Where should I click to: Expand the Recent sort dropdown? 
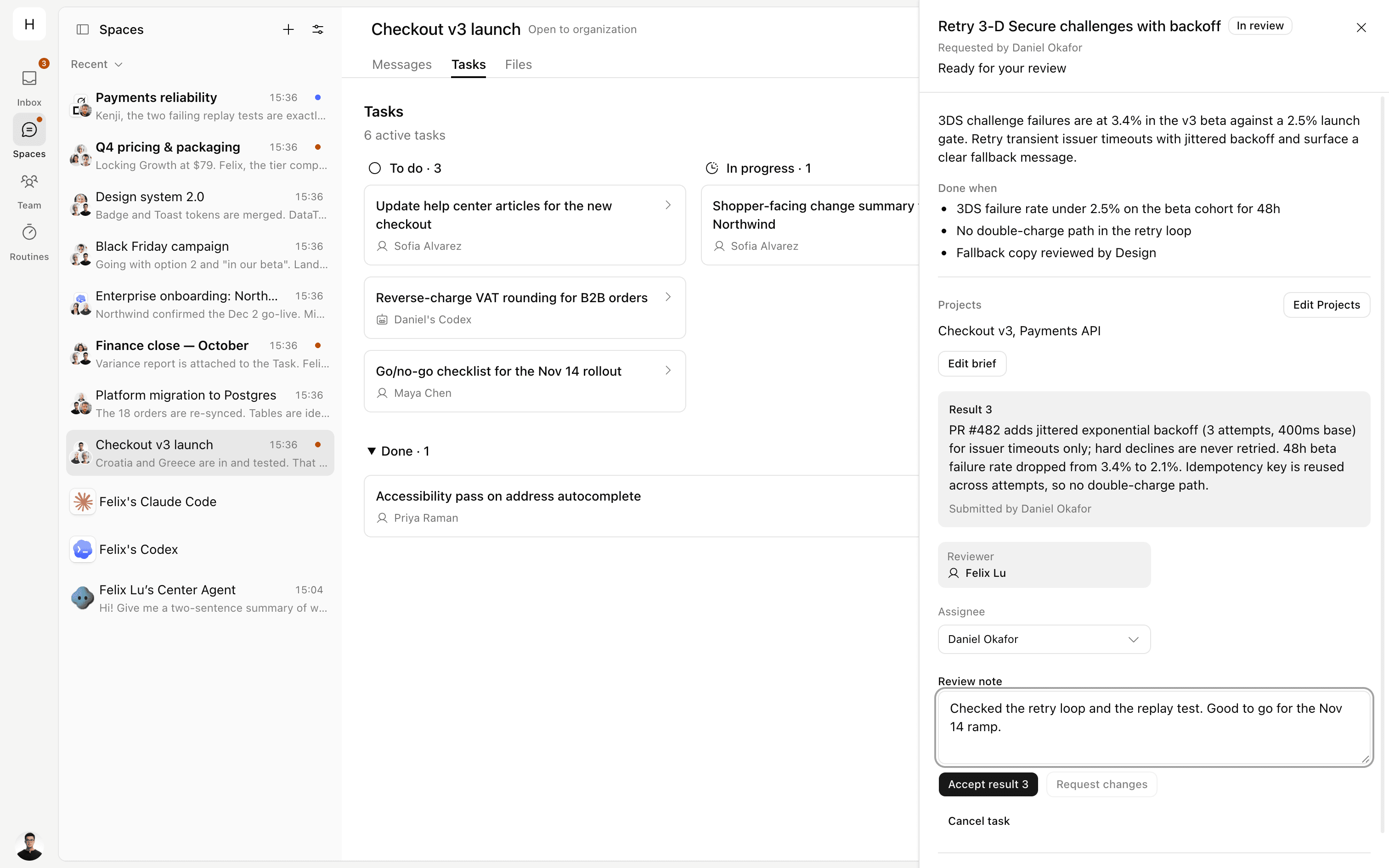(x=96, y=64)
